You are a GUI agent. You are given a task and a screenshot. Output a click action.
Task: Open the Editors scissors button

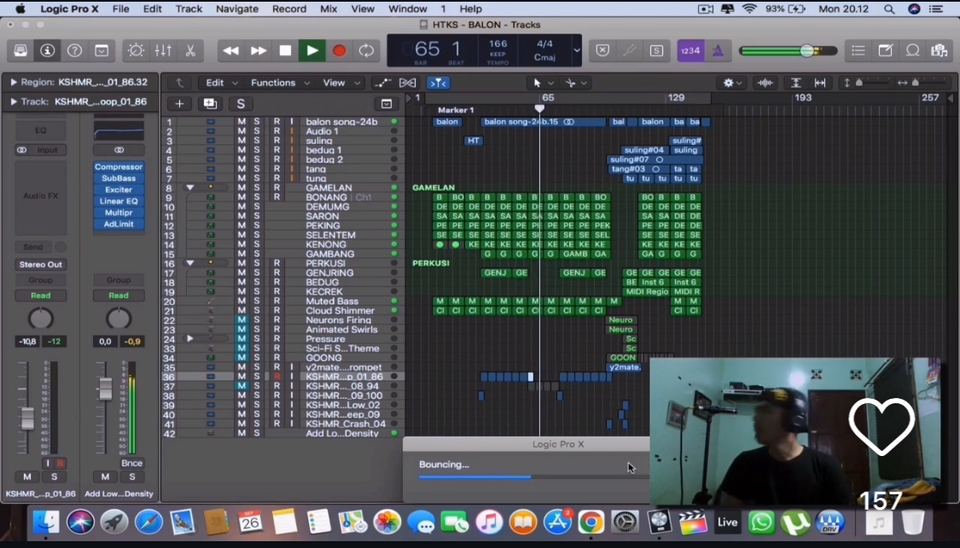(x=190, y=50)
